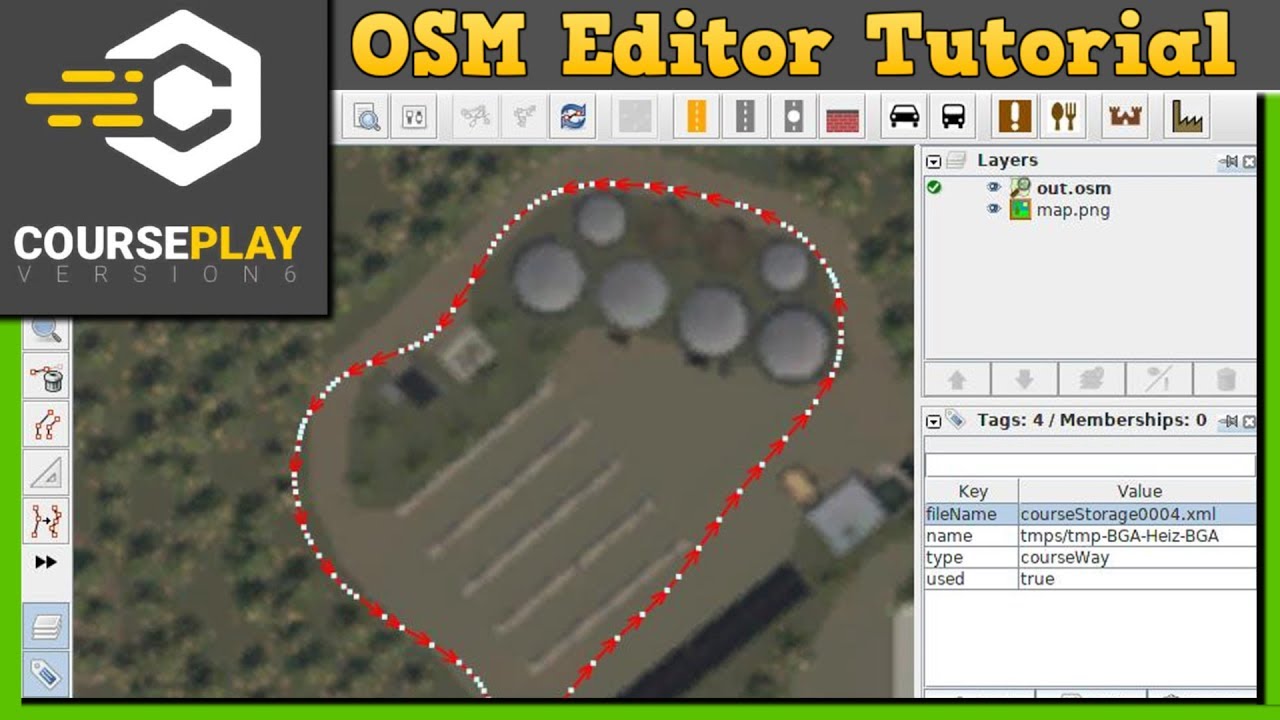Open the preferences toggle-switch toolbar icon
The width and height of the screenshot is (1280, 720).
[x=414, y=117]
